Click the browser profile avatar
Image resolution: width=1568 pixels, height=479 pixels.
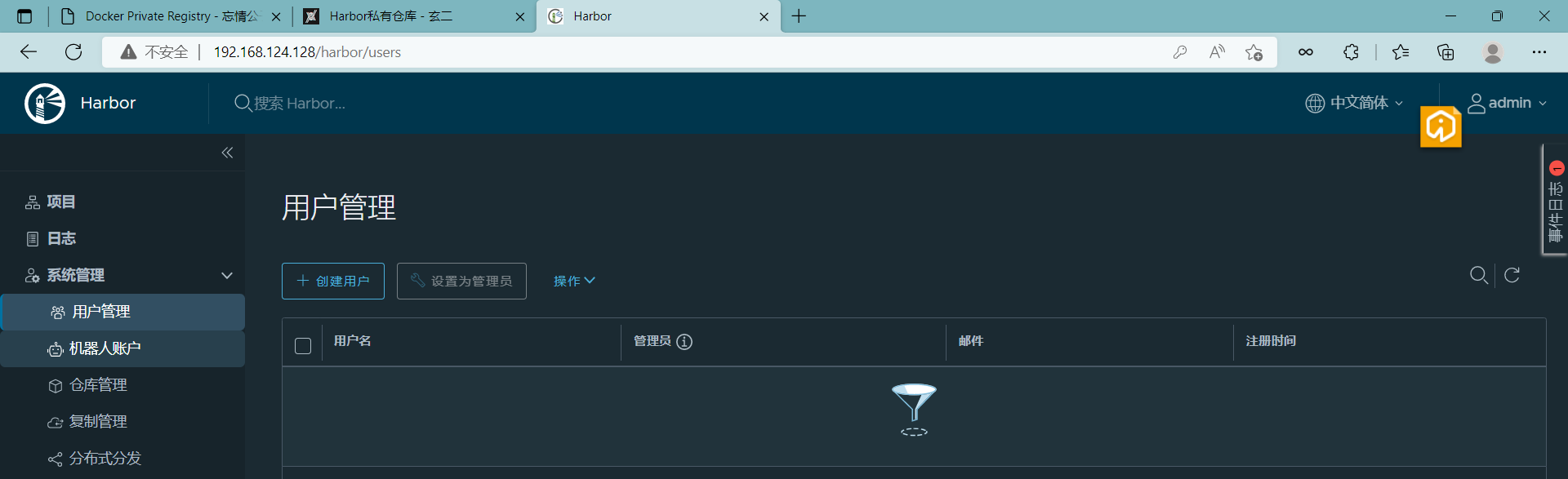click(x=1493, y=52)
